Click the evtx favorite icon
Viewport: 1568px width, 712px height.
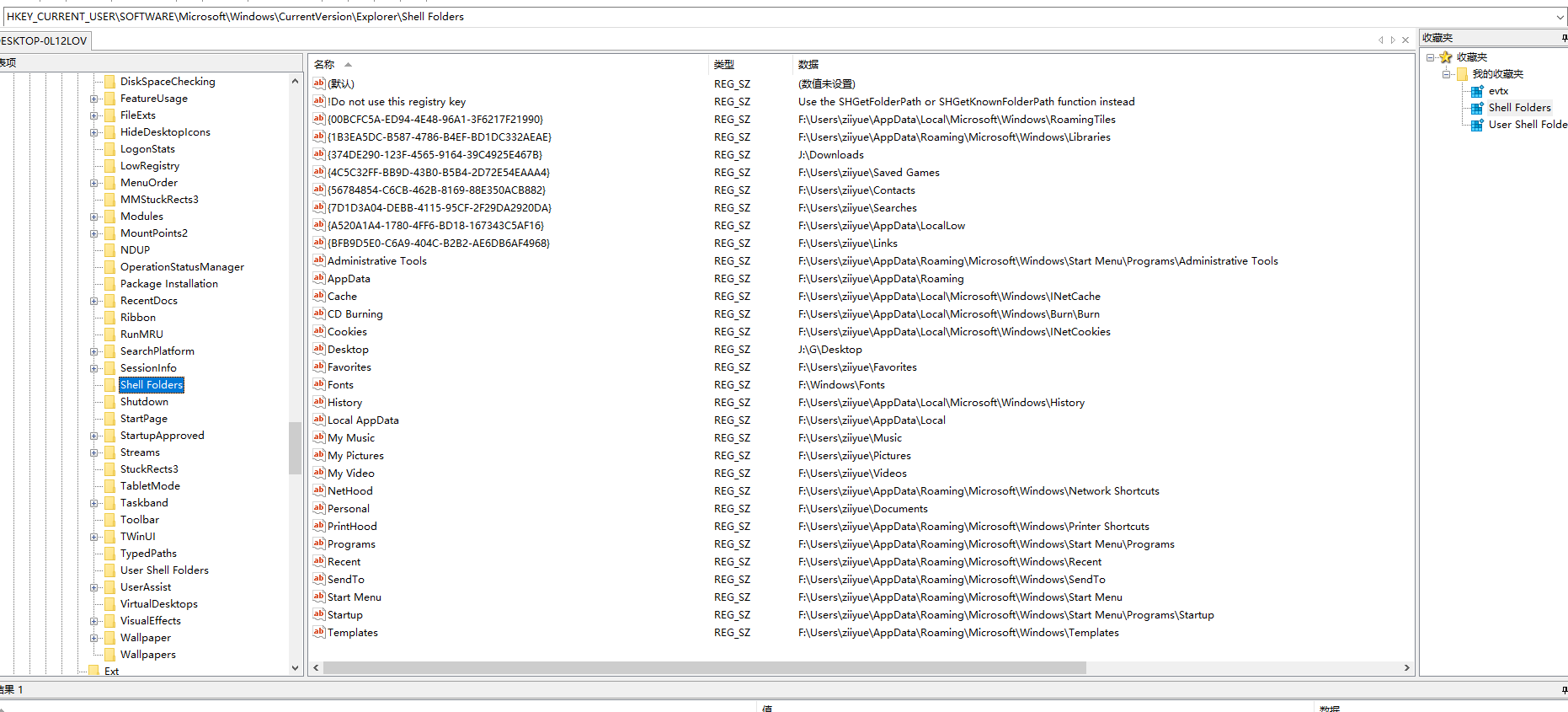pyautogui.click(x=1476, y=91)
